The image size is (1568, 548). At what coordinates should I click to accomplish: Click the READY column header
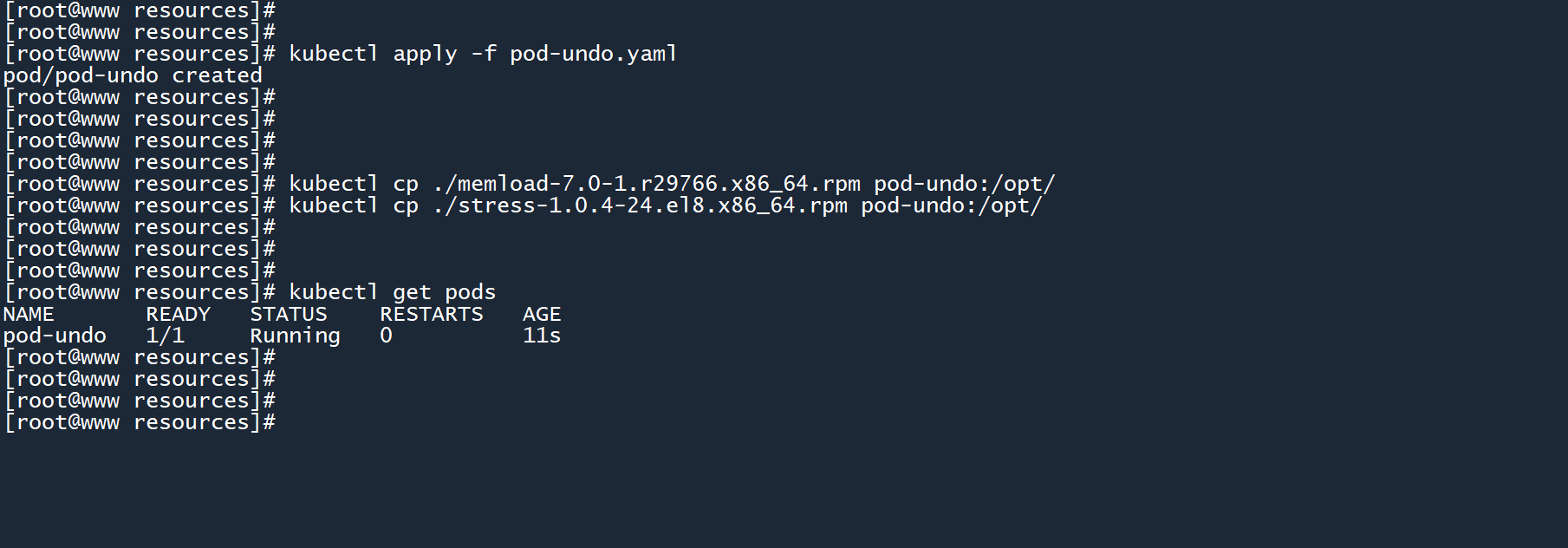pyautogui.click(x=178, y=314)
